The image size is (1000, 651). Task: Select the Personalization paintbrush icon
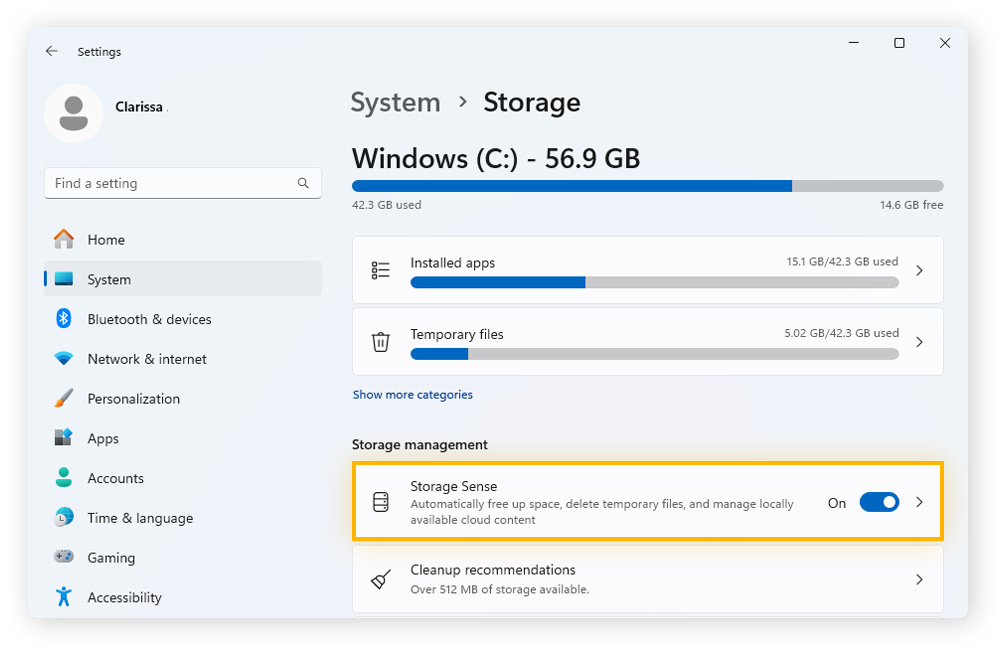pyautogui.click(x=64, y=398)
